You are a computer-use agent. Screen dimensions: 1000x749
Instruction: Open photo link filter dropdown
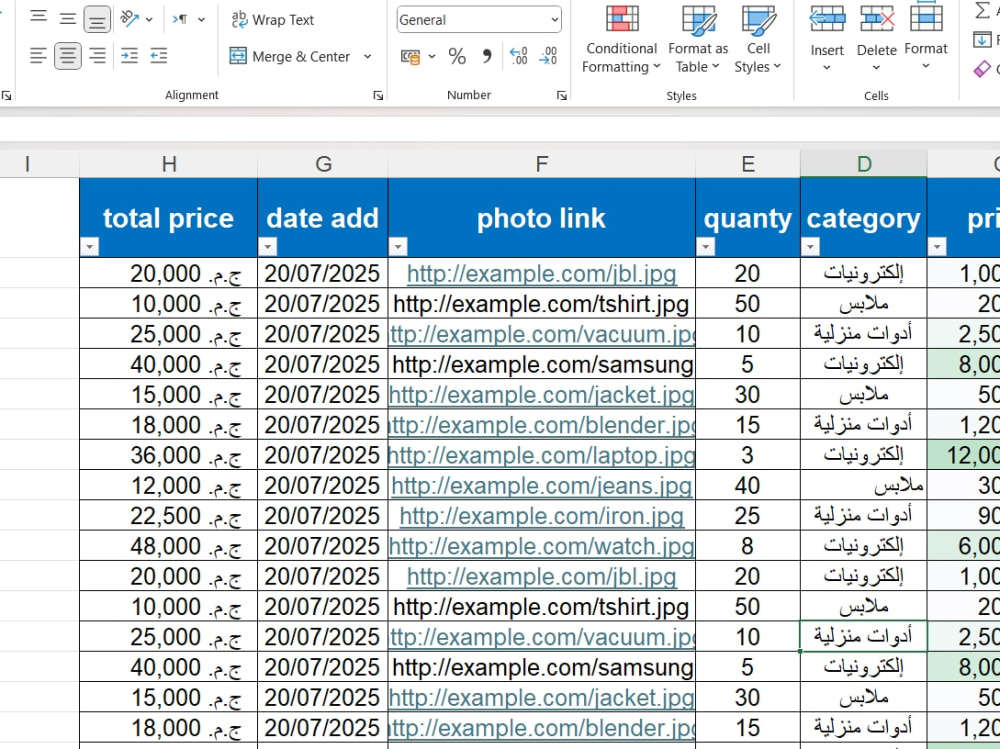point(398,247)
